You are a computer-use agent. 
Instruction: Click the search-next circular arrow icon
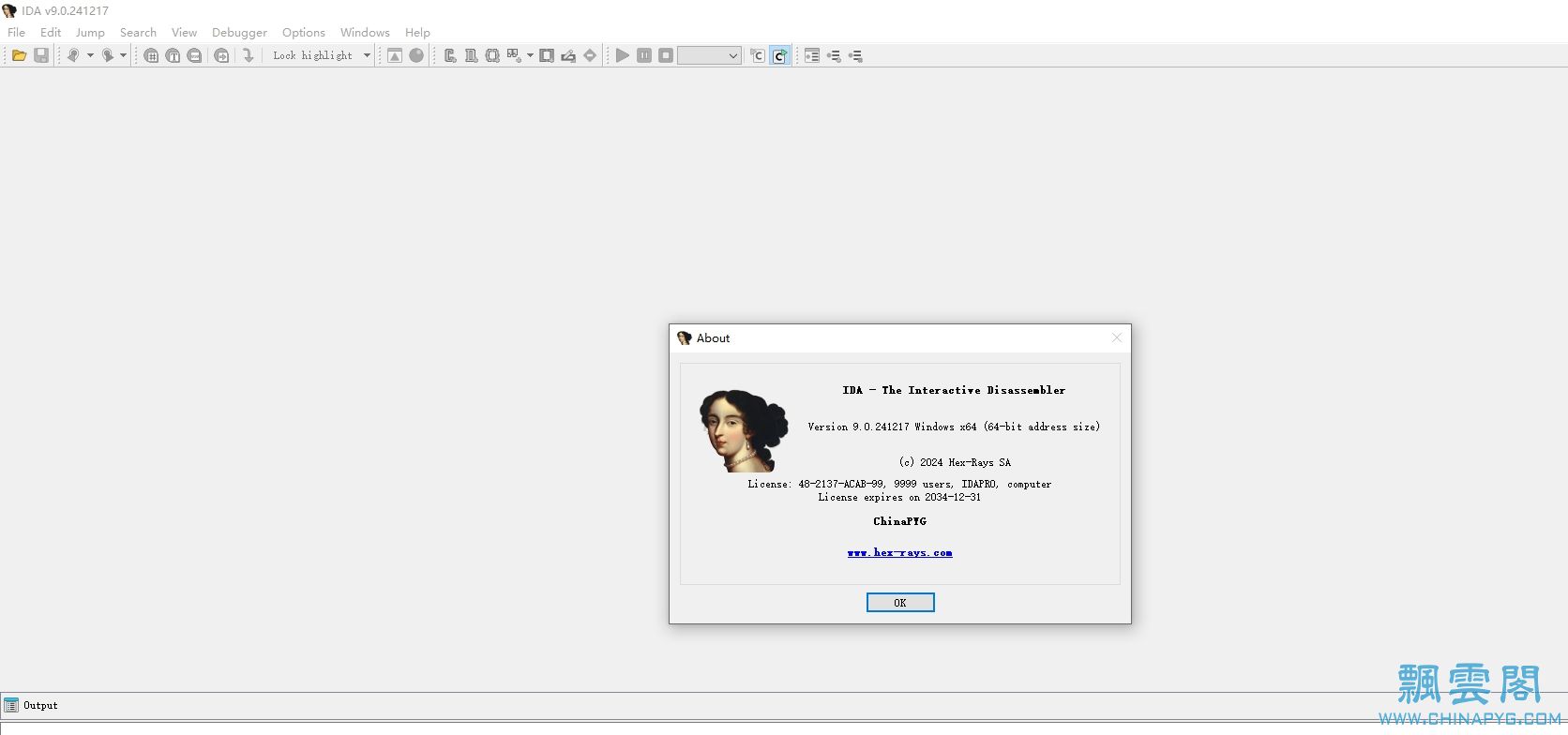pyautogui.click(x=221, y=55)
